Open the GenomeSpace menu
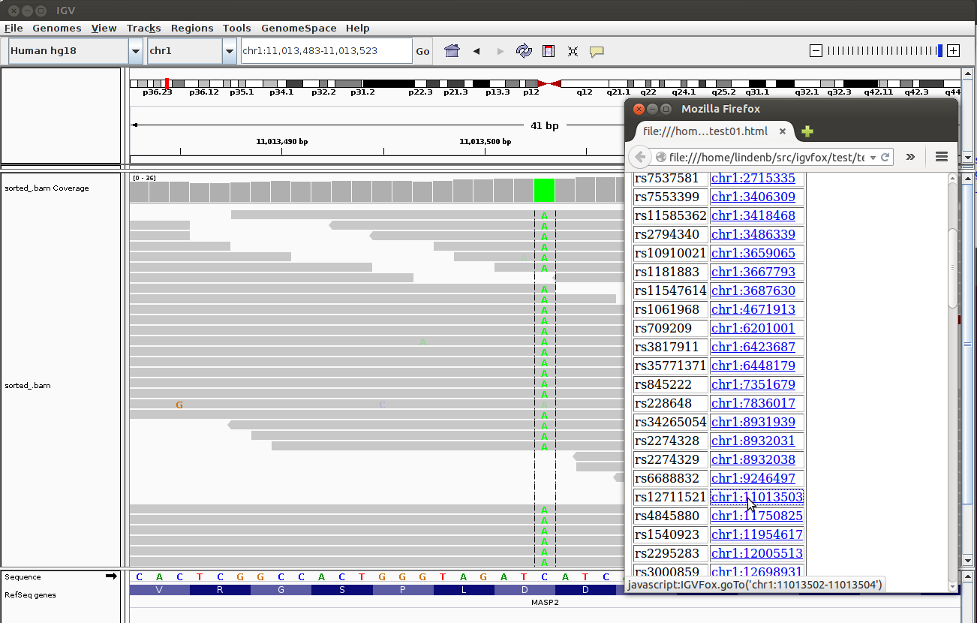 (x=298, y=28)
